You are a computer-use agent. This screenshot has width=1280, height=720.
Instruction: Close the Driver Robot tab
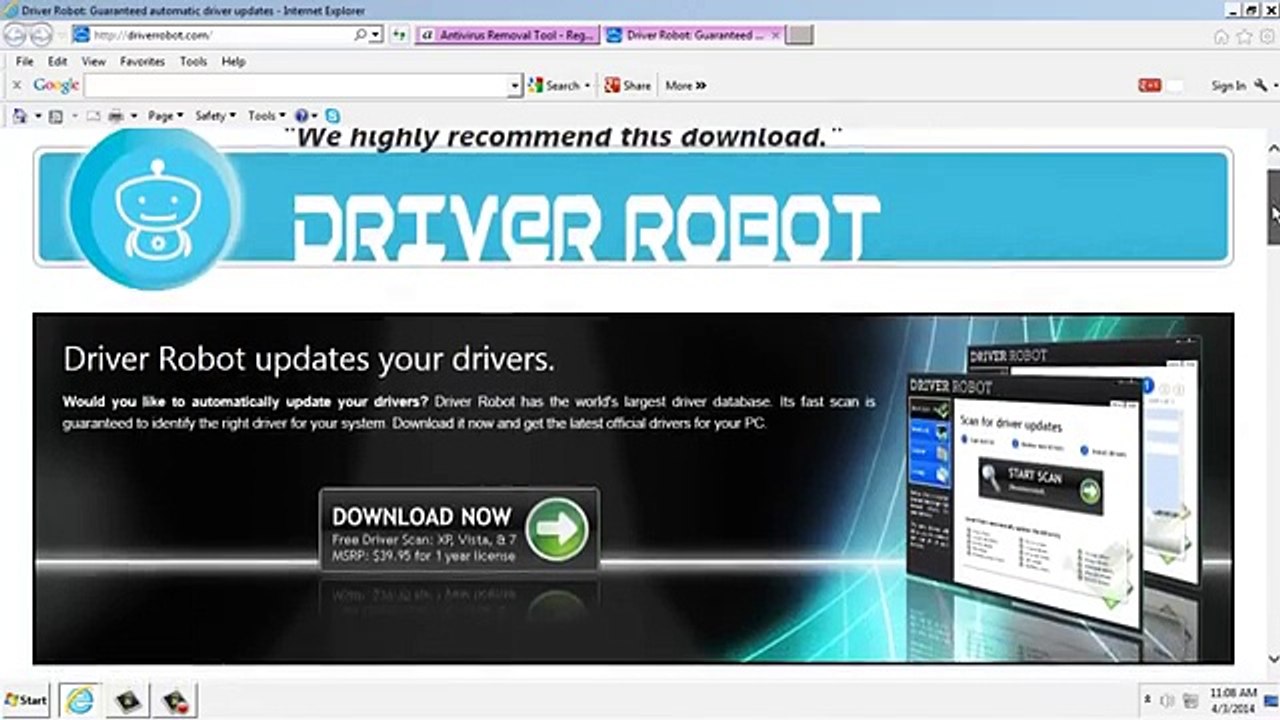click(775, 35)
